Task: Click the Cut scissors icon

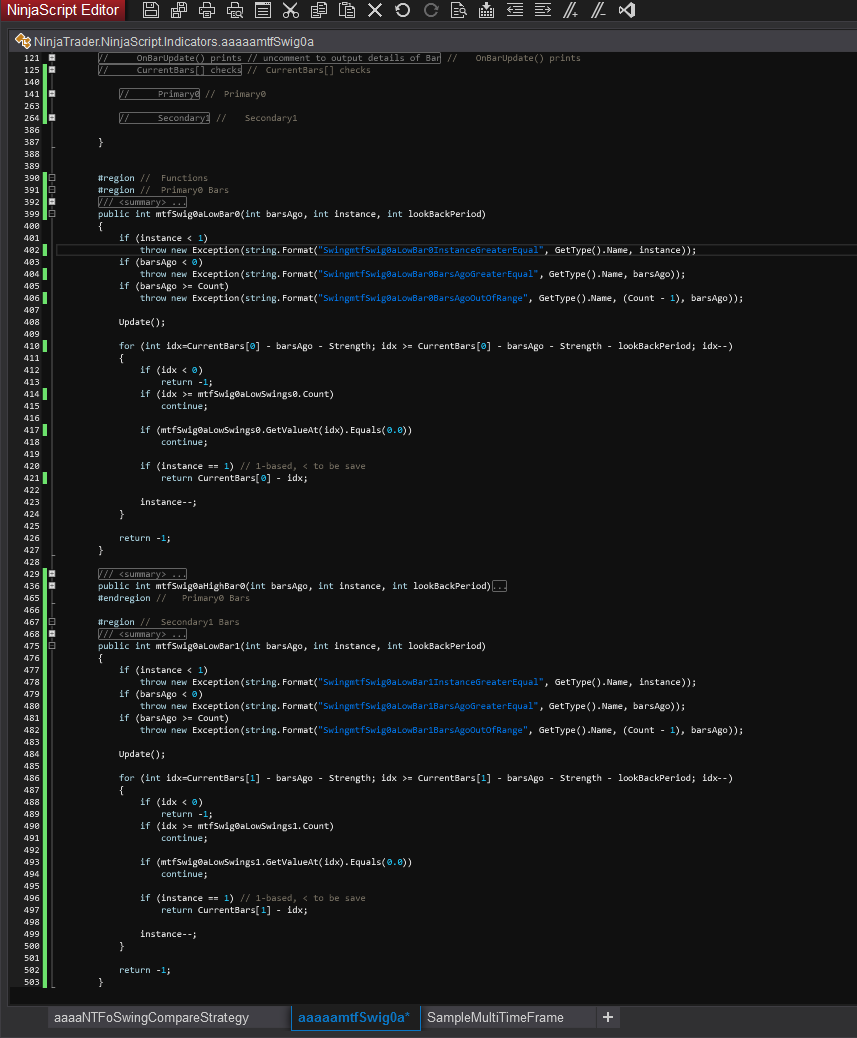Action: click(291, 11)
